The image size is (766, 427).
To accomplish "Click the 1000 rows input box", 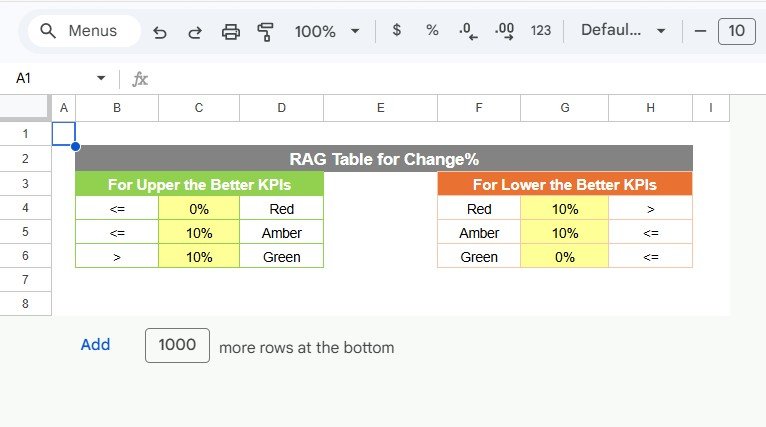I will tap(177, 345).
